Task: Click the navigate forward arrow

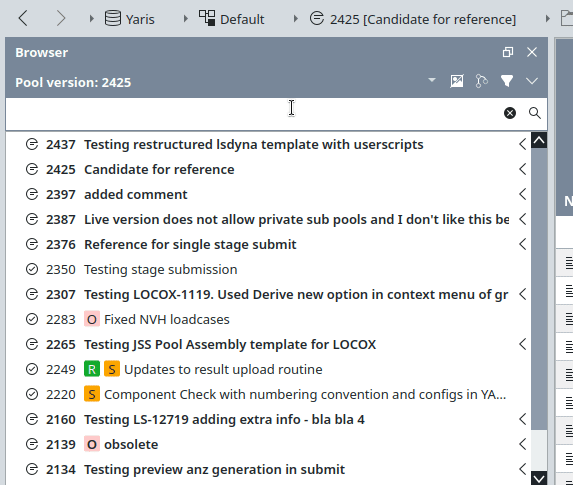Action: (x=61, y=18)
